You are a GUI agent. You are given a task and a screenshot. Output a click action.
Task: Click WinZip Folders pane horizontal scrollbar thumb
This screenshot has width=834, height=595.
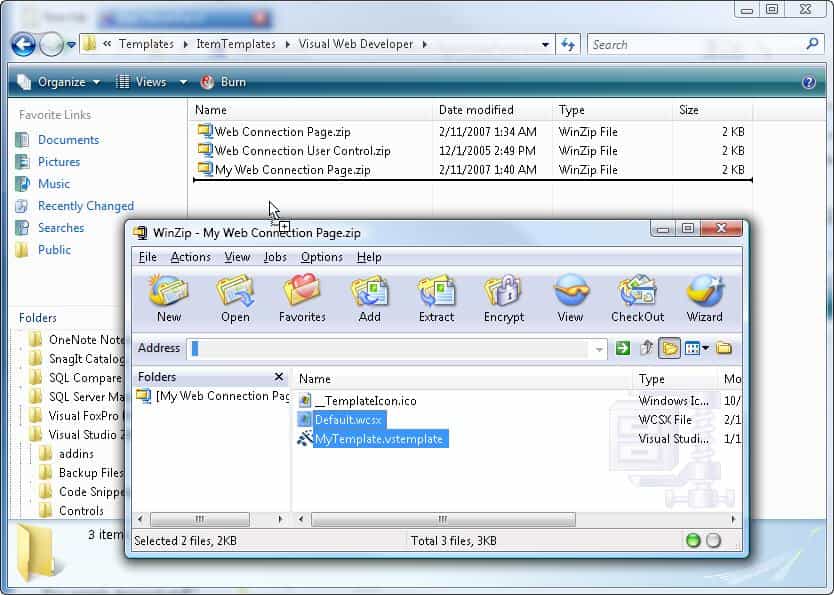(x=199, y=519)
